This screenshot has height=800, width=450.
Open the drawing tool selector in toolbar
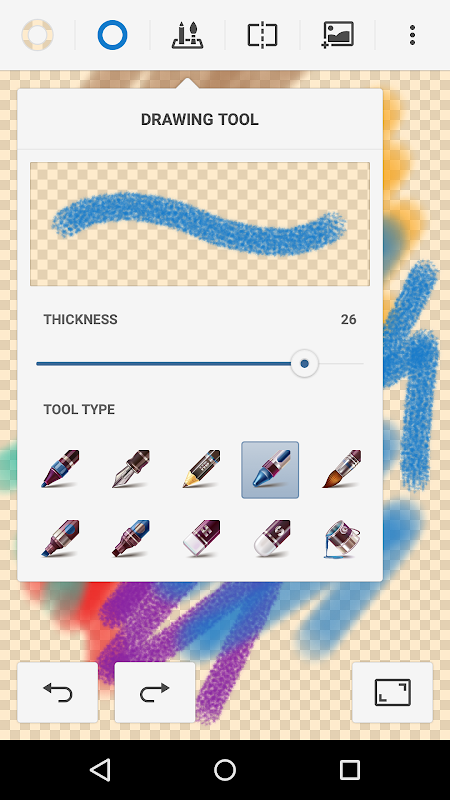click(x=187, y=35)
